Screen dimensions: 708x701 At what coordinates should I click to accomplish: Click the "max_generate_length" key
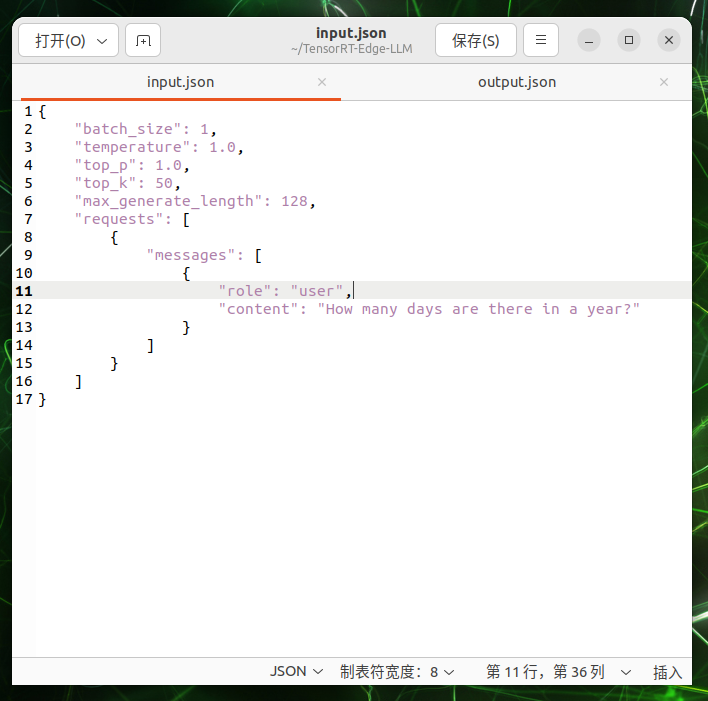pyautogui.click(x=168, y=201)
